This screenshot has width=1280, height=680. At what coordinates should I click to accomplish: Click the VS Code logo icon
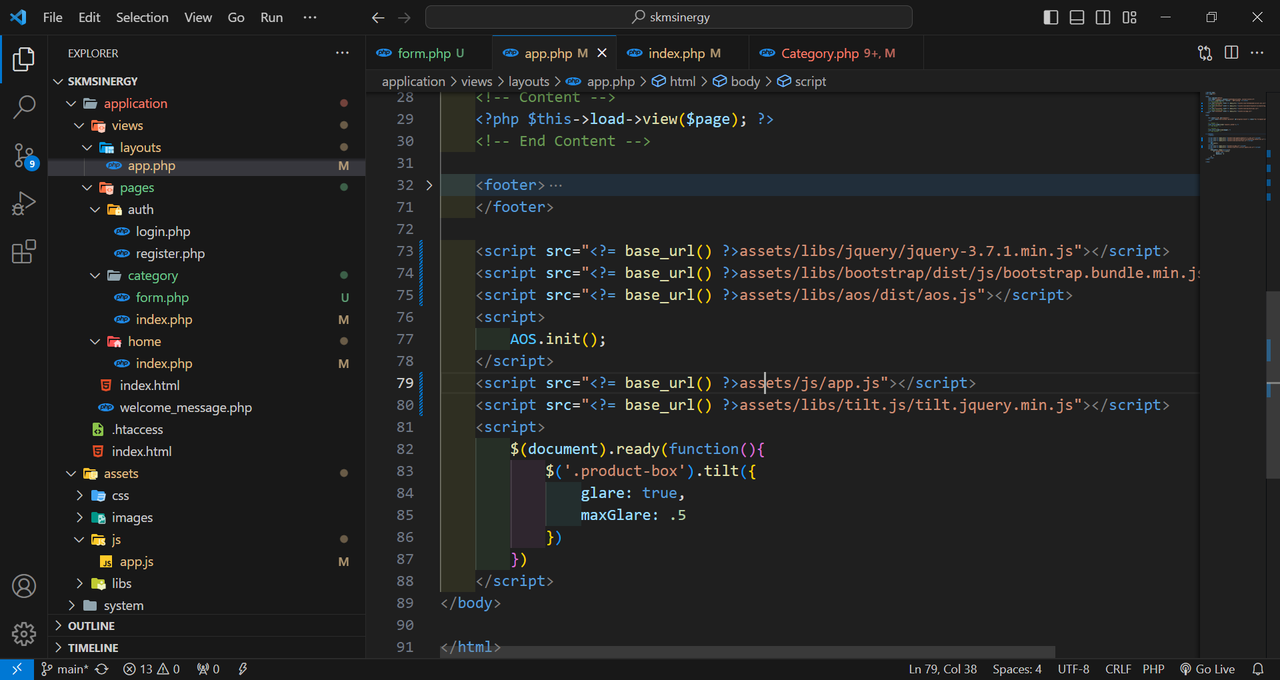(18, 17)
